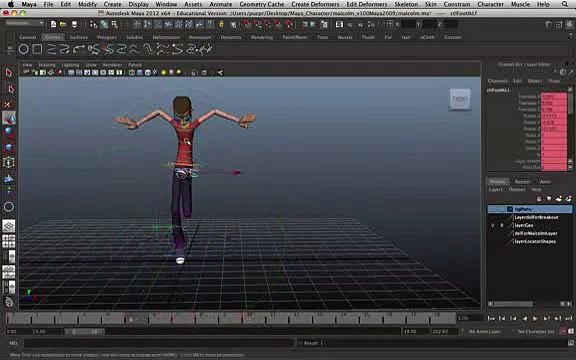Click the time range slider bar
576x360 pixels.
click(84, 331)
